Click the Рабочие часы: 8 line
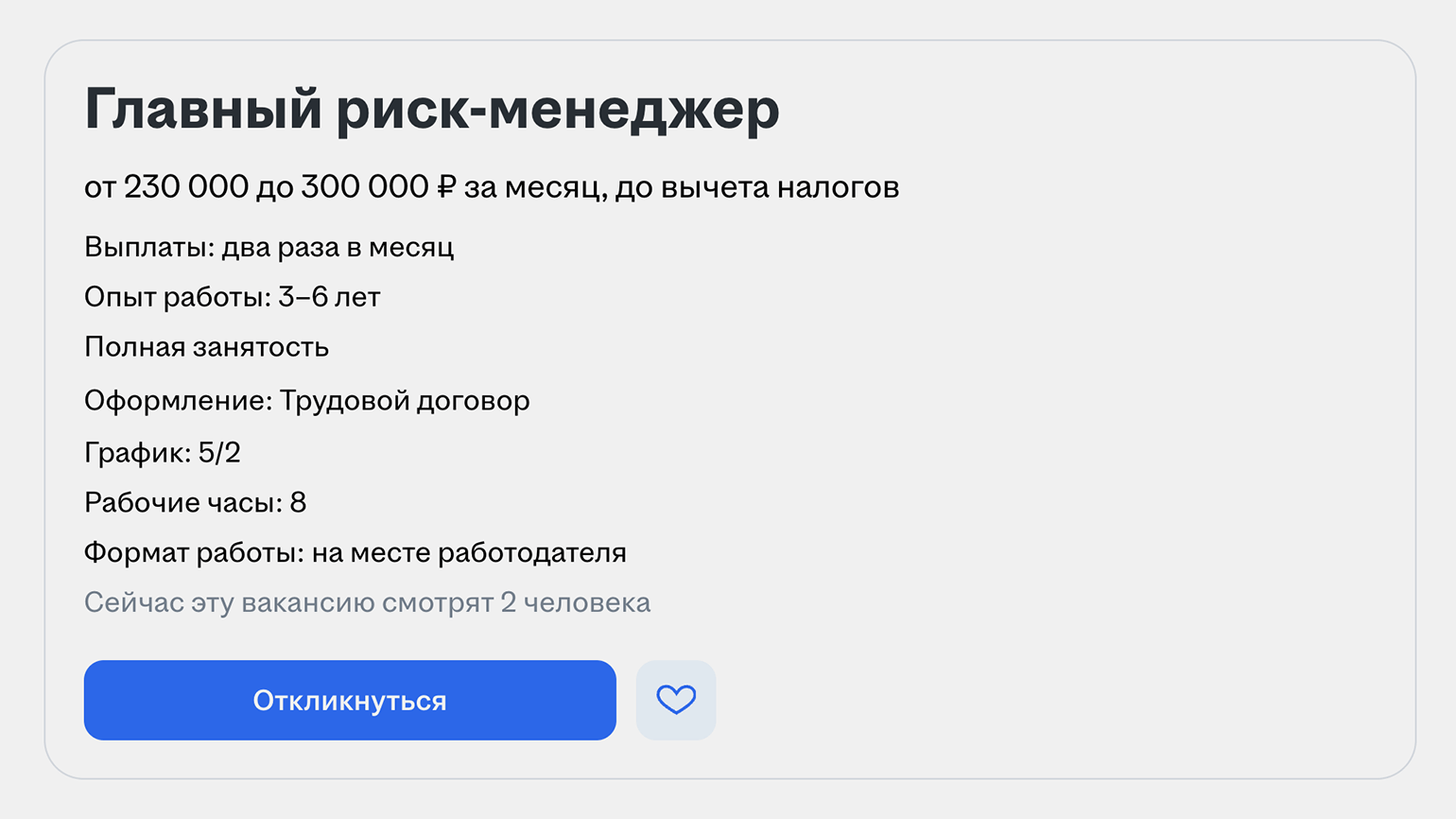The width and height of the screenshot is (1456, 819). (195, 503)
